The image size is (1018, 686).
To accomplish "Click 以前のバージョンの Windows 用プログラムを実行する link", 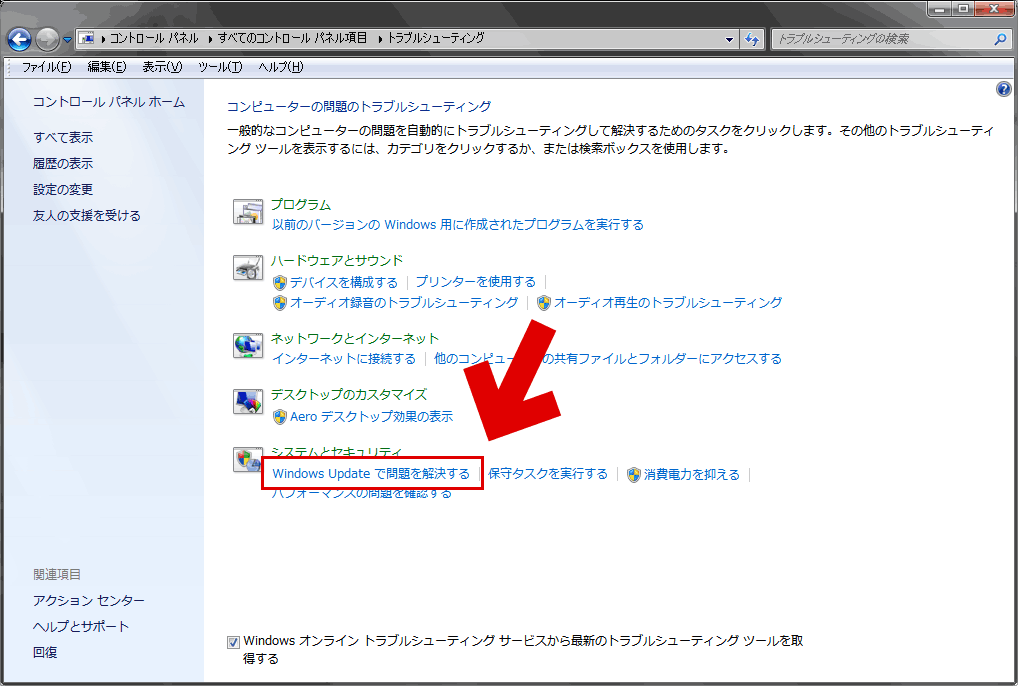I will 458,225.
